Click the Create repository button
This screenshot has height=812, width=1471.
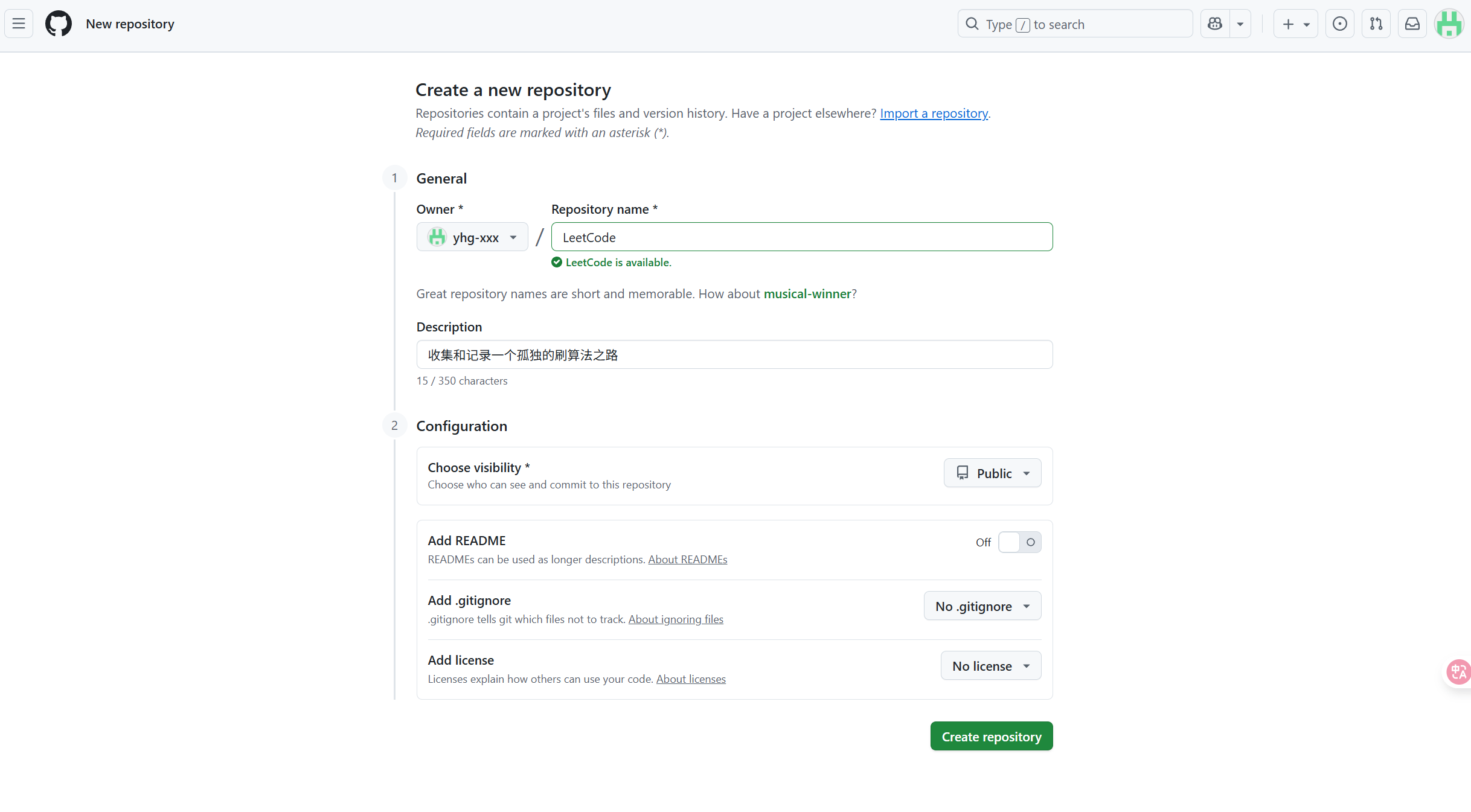pos(991,737)
